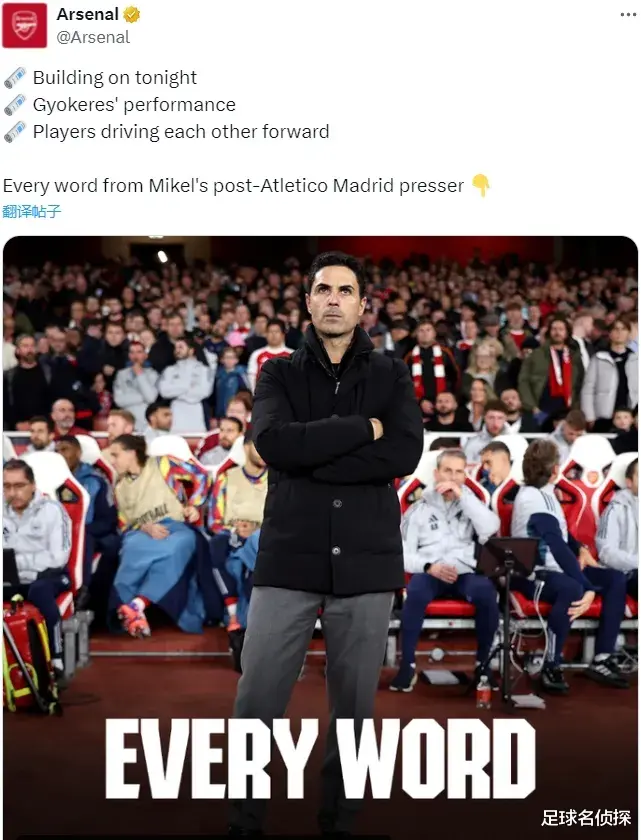This screenshot has height=840, width=641.
Task: Click the Arsenal display name
Action: pyautogui.click(x=87, y=14)
